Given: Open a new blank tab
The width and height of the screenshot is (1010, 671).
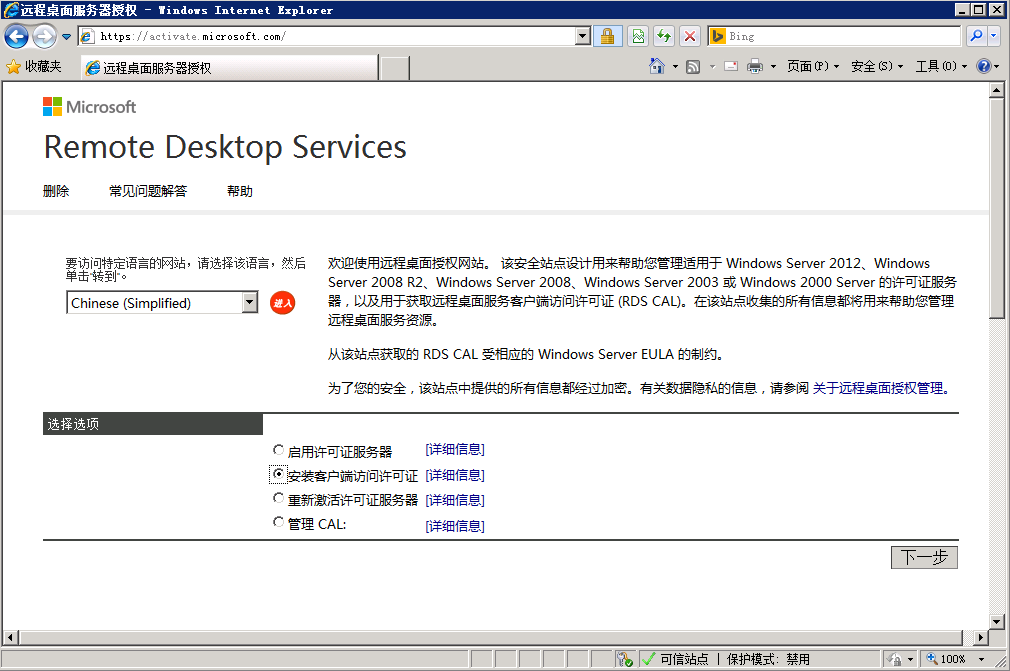Looking at the screenshot, I should click(394, 68).
